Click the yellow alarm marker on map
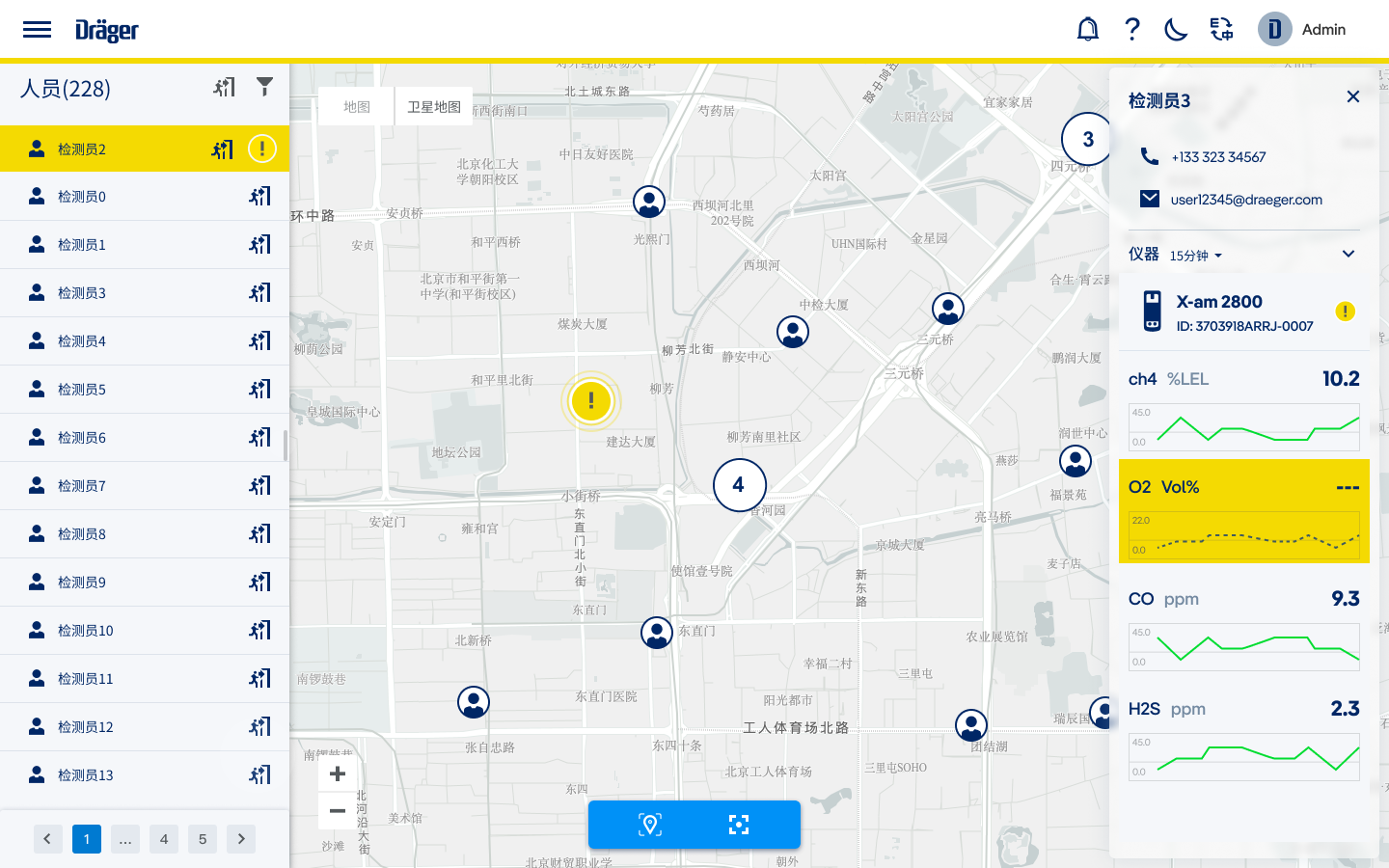 point(590,400)
